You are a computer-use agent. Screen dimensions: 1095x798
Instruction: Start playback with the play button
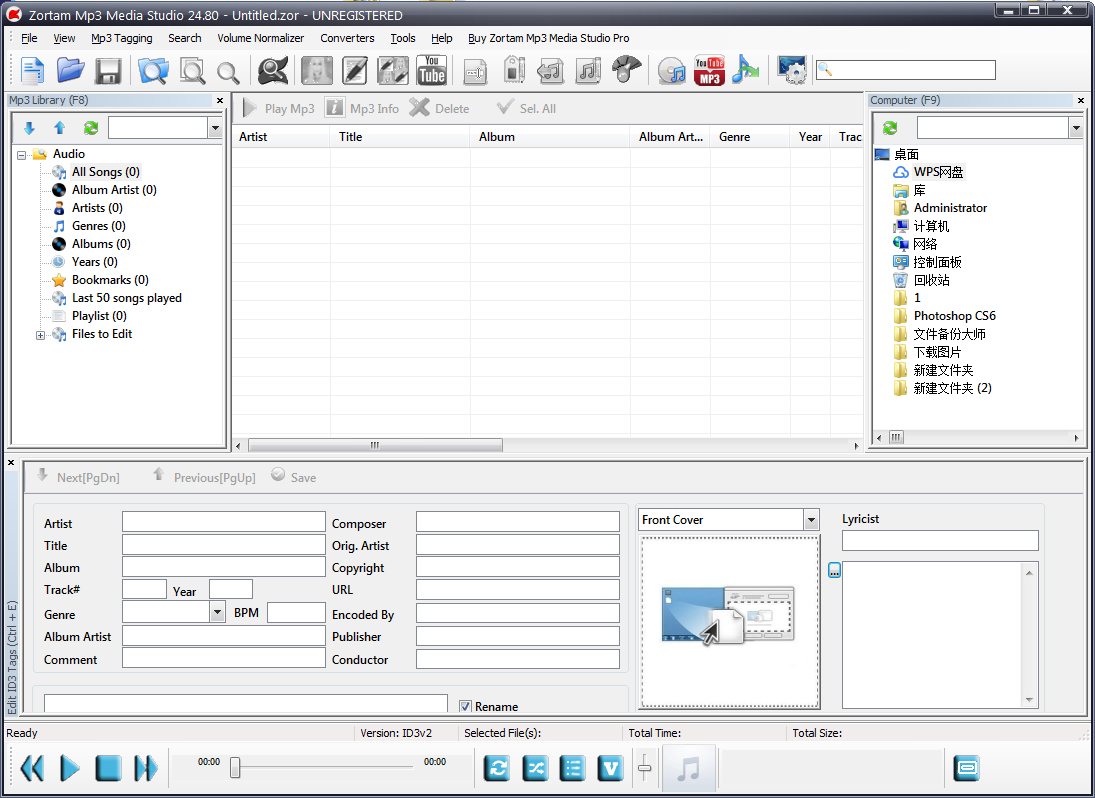tap(70, 768)
